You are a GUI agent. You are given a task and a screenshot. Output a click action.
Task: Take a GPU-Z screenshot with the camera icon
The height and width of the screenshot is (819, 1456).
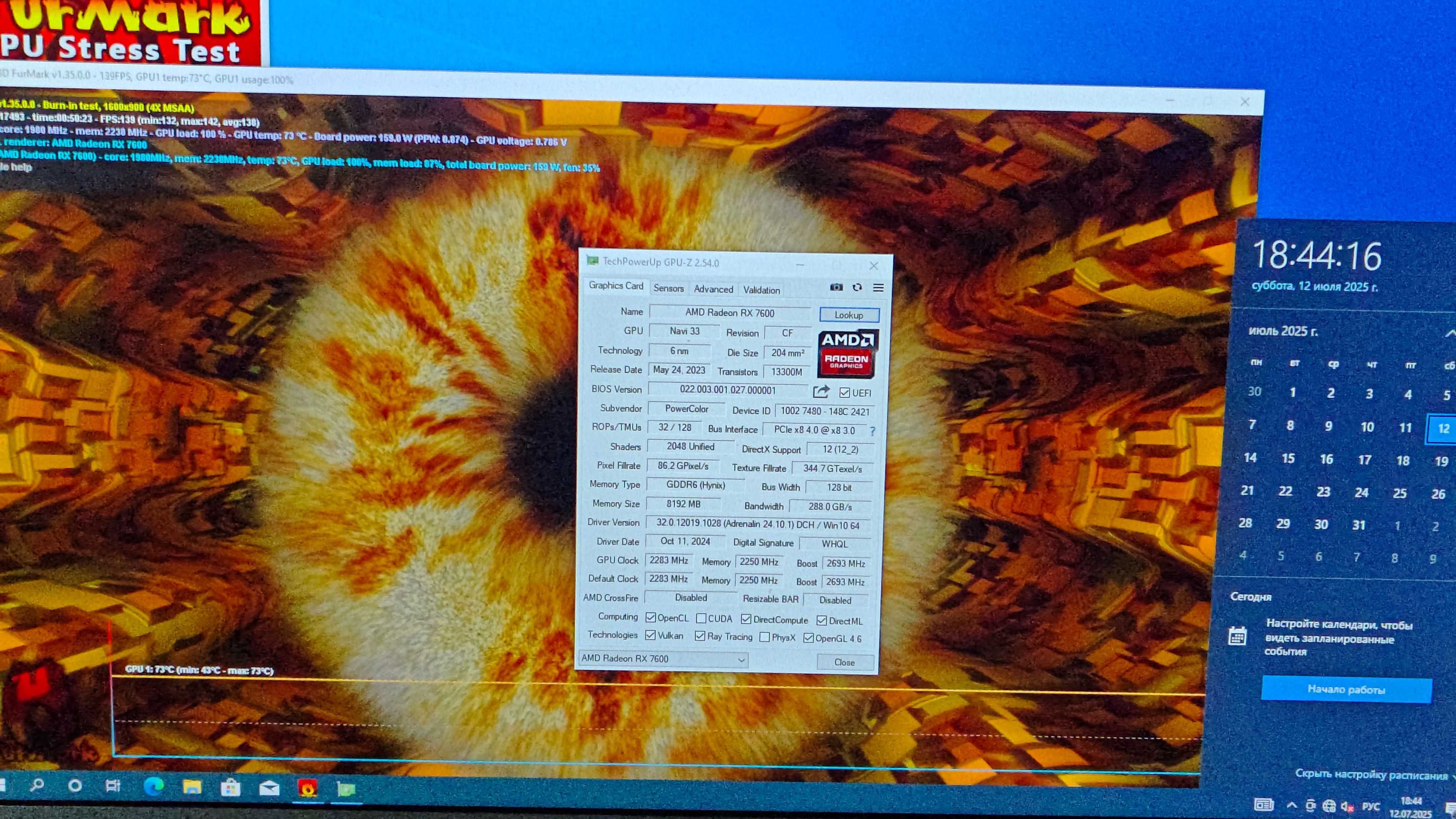point(836,287)
